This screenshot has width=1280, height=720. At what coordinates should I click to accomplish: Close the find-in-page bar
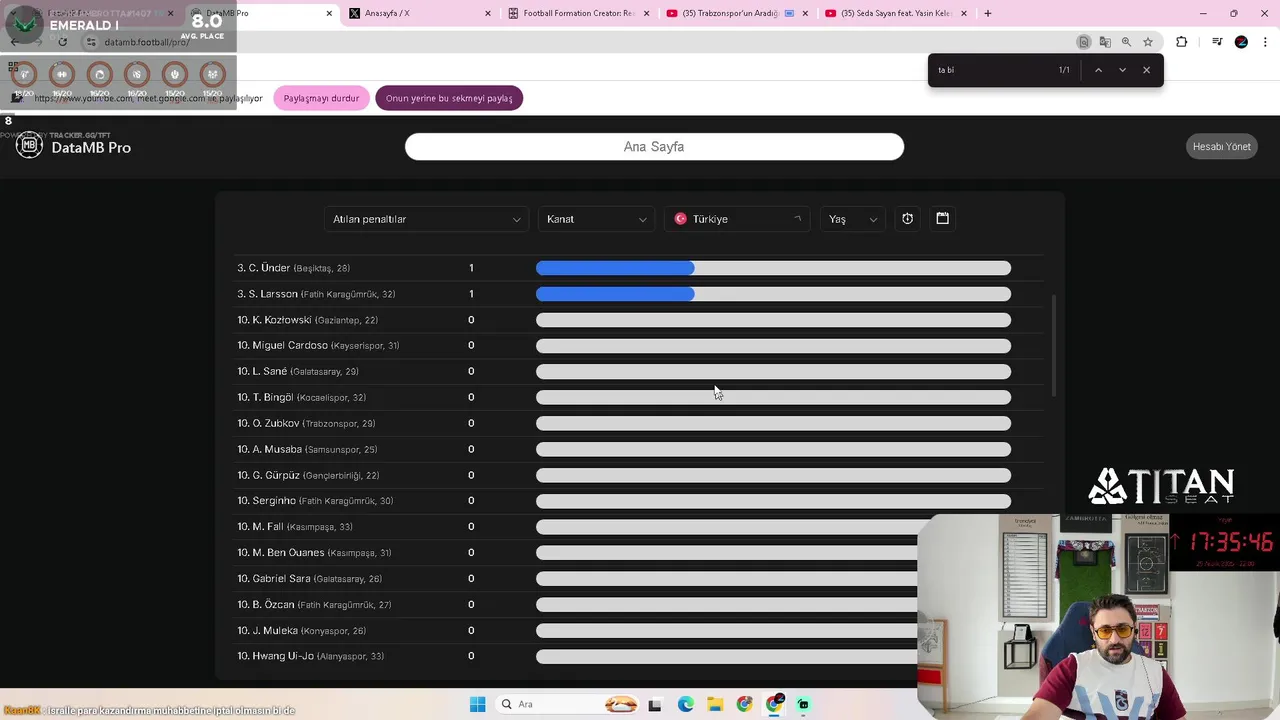1146,70
